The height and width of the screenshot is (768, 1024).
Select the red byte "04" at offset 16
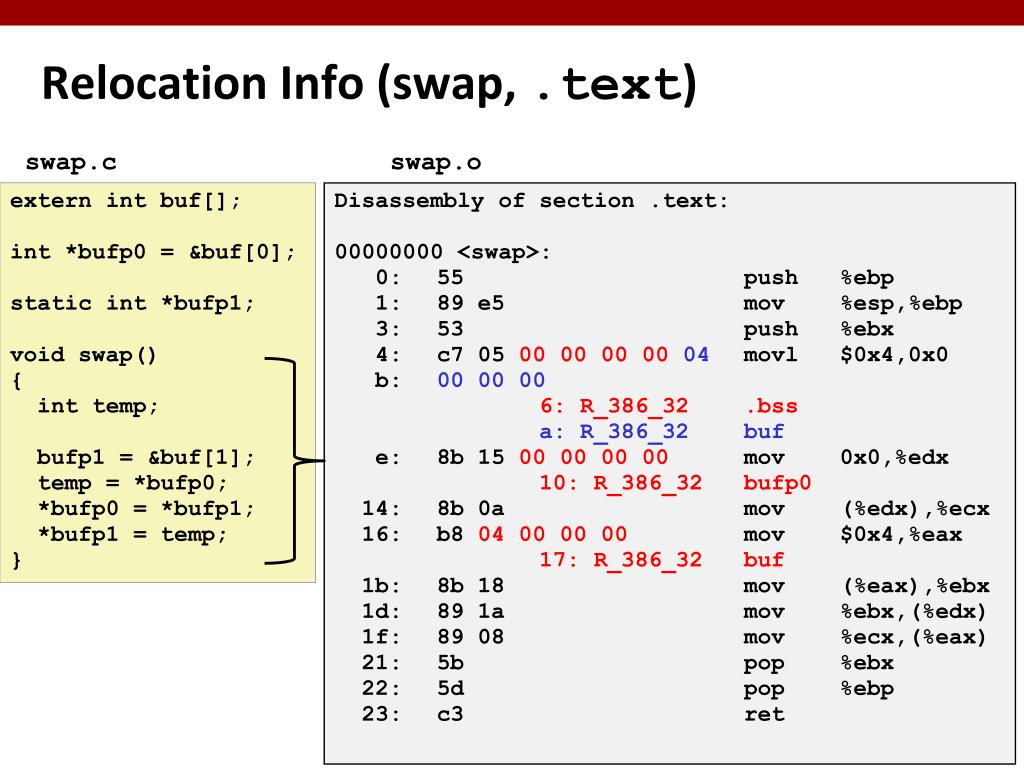pyautogui.click(x=491, y=534)
